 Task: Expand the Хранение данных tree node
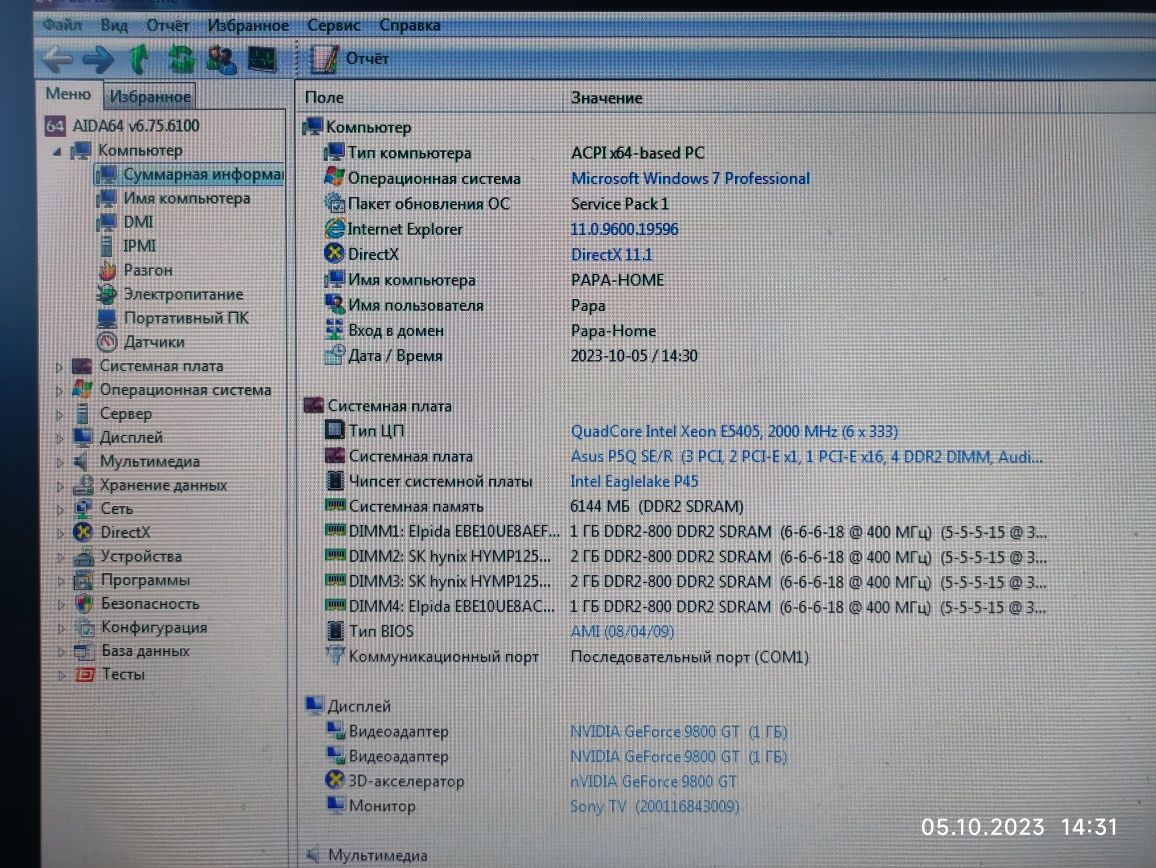[x=59, y=486]
